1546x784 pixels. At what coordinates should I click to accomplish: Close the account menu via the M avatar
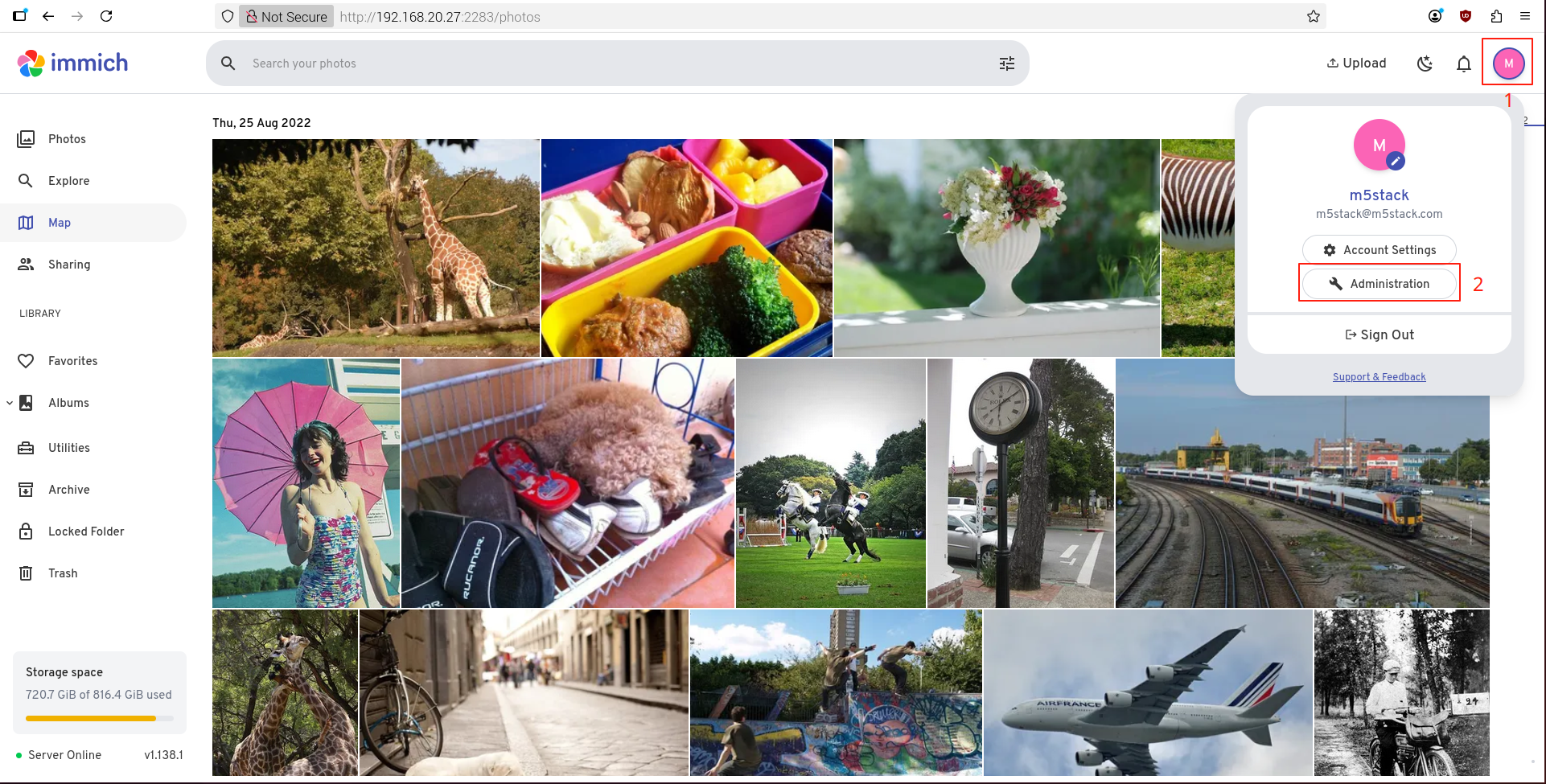point(1508,64)
